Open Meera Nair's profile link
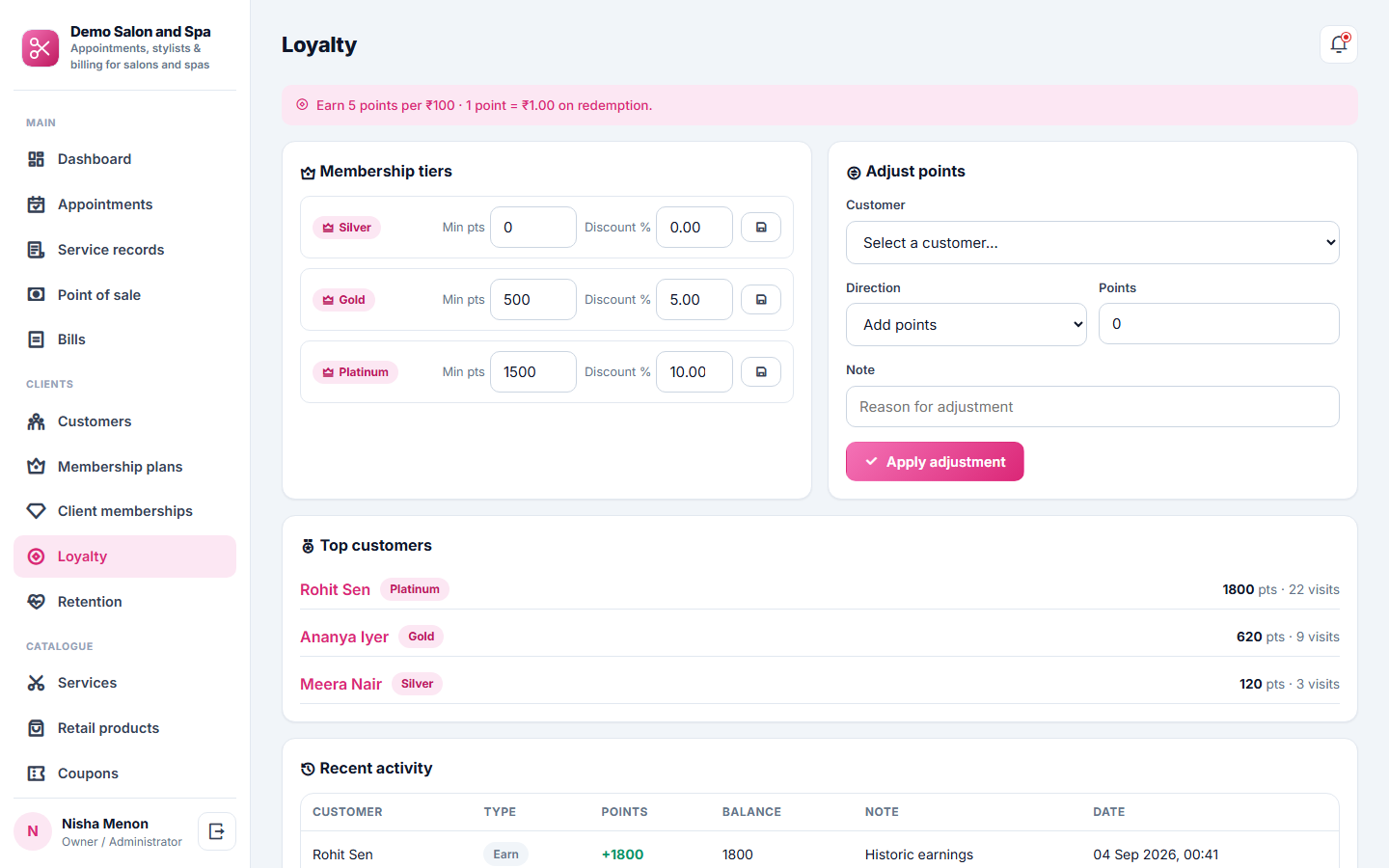 tap(340, 684)
